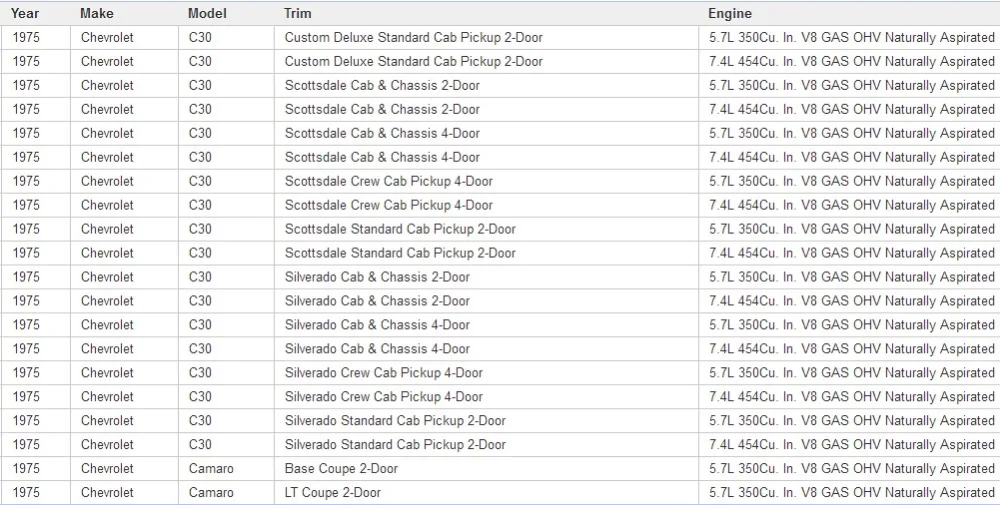Select the Camaro LT Coupe 2-Door trim cell
This screenshot has height=505, width=1000.
point(333,492)
